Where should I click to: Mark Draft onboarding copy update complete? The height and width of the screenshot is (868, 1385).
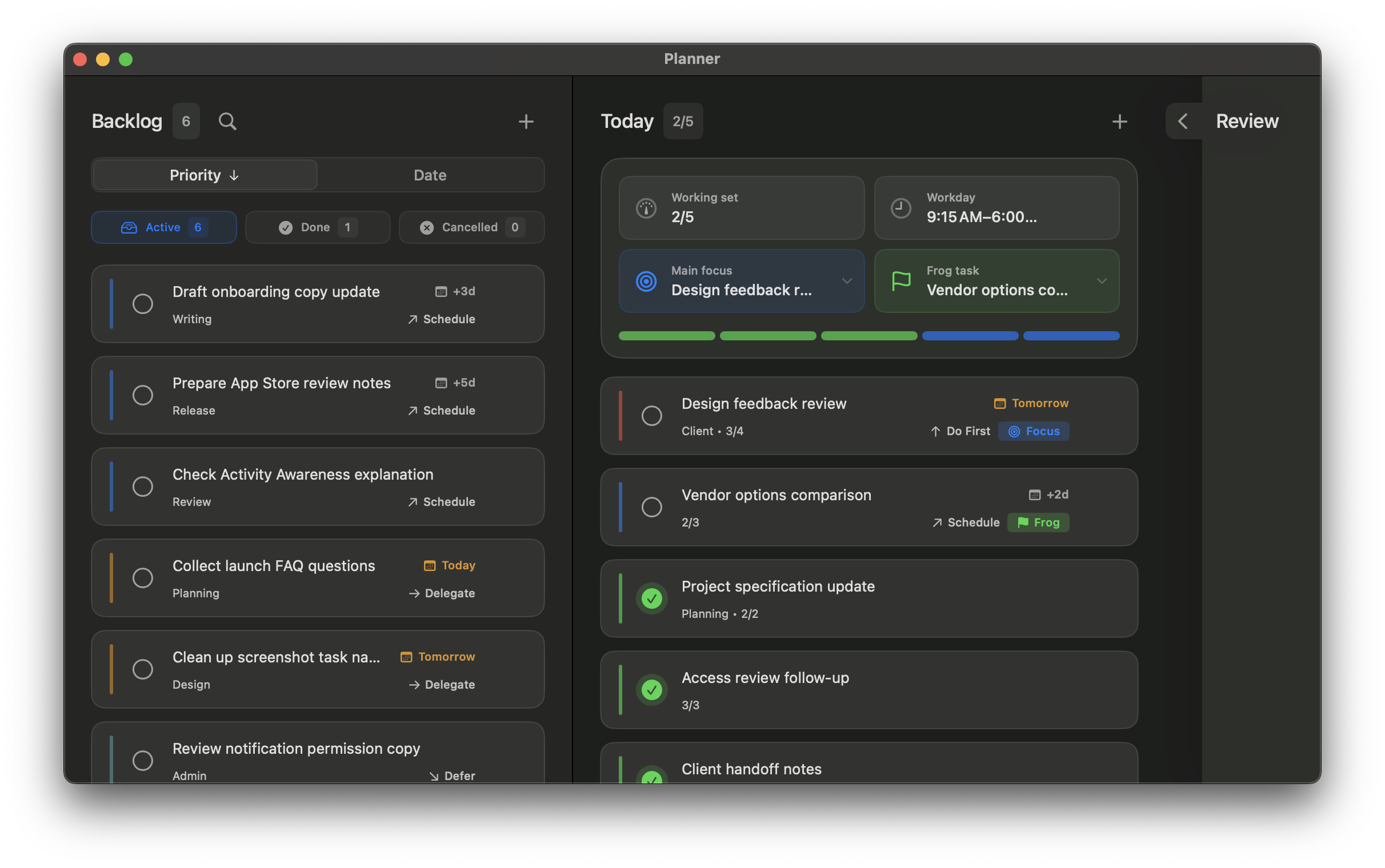pos(143,304)
